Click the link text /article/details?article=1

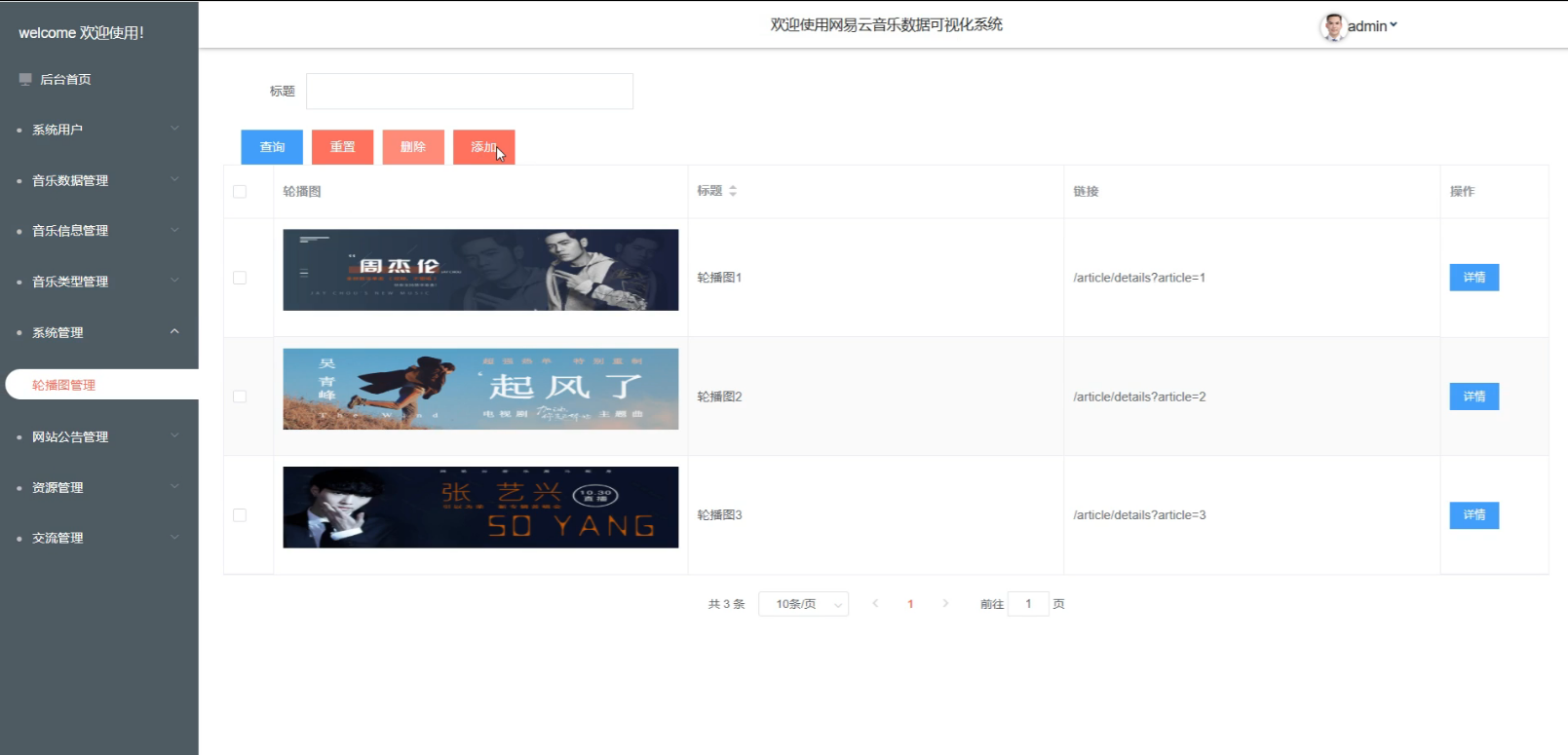pyautogui.click(x=1139, y=278)
